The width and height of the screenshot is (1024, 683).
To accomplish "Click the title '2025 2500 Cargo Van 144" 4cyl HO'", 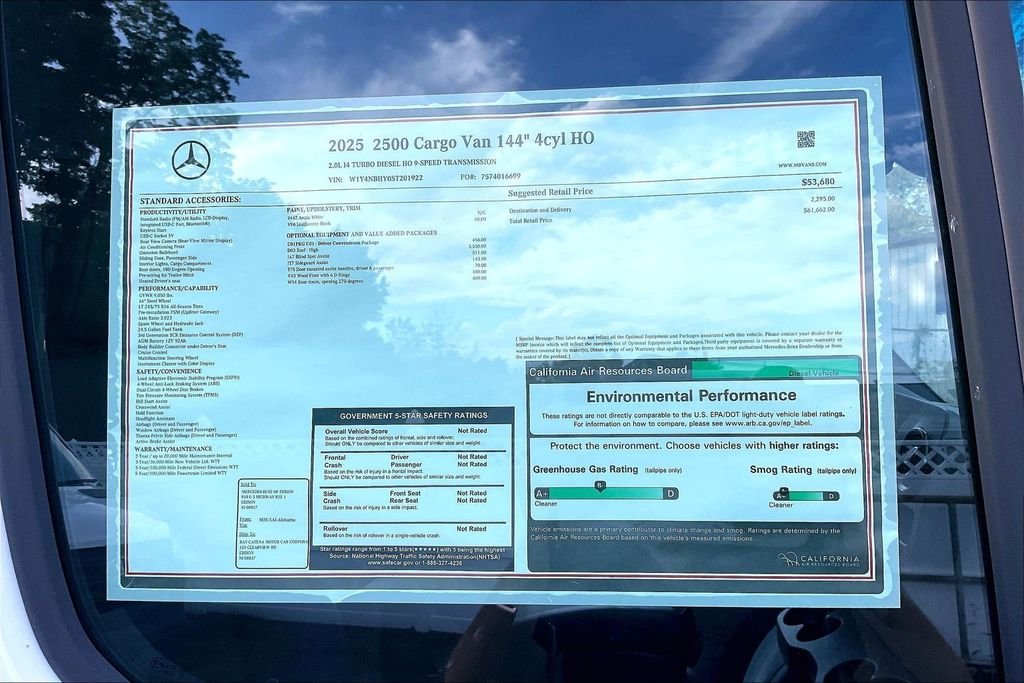I will tap(461, 142).
